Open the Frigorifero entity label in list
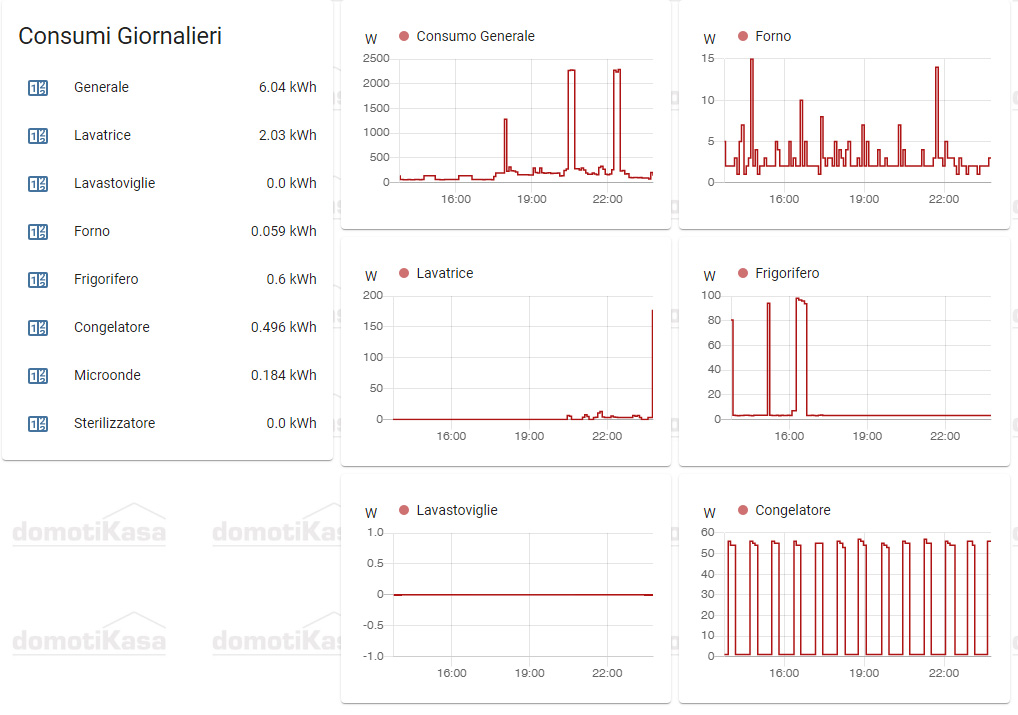This screenshot has height=715, width=1018. (106, 279)
